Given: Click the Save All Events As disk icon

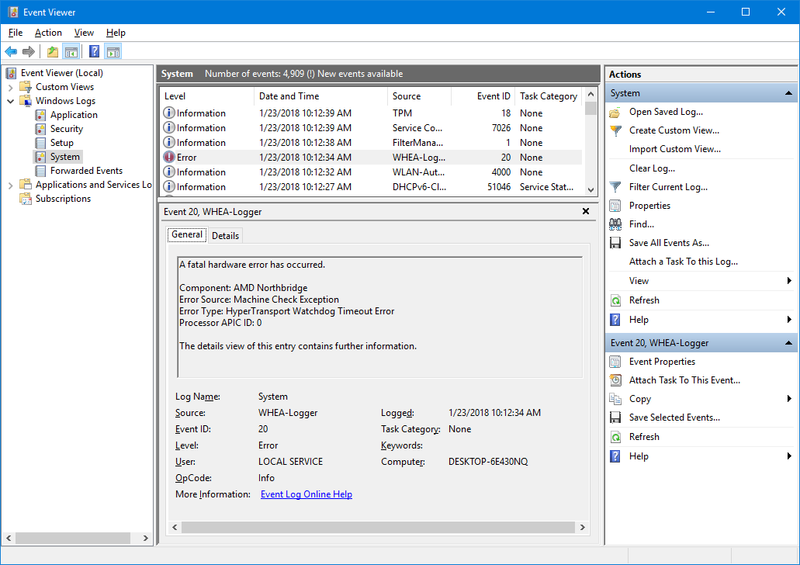Looking at the screenshot, I should click(616, 243).
